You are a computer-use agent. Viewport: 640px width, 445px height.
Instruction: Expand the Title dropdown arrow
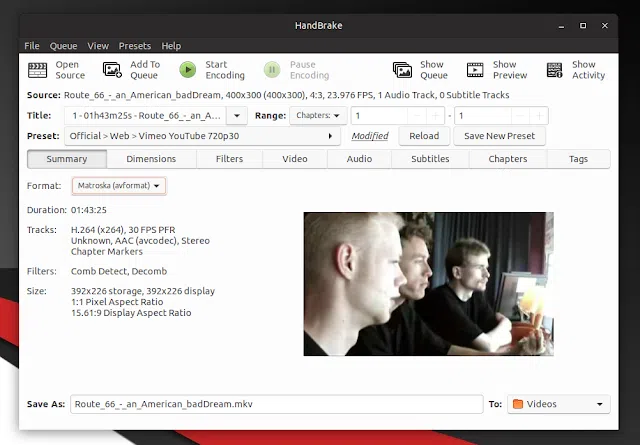pos(237,116)
